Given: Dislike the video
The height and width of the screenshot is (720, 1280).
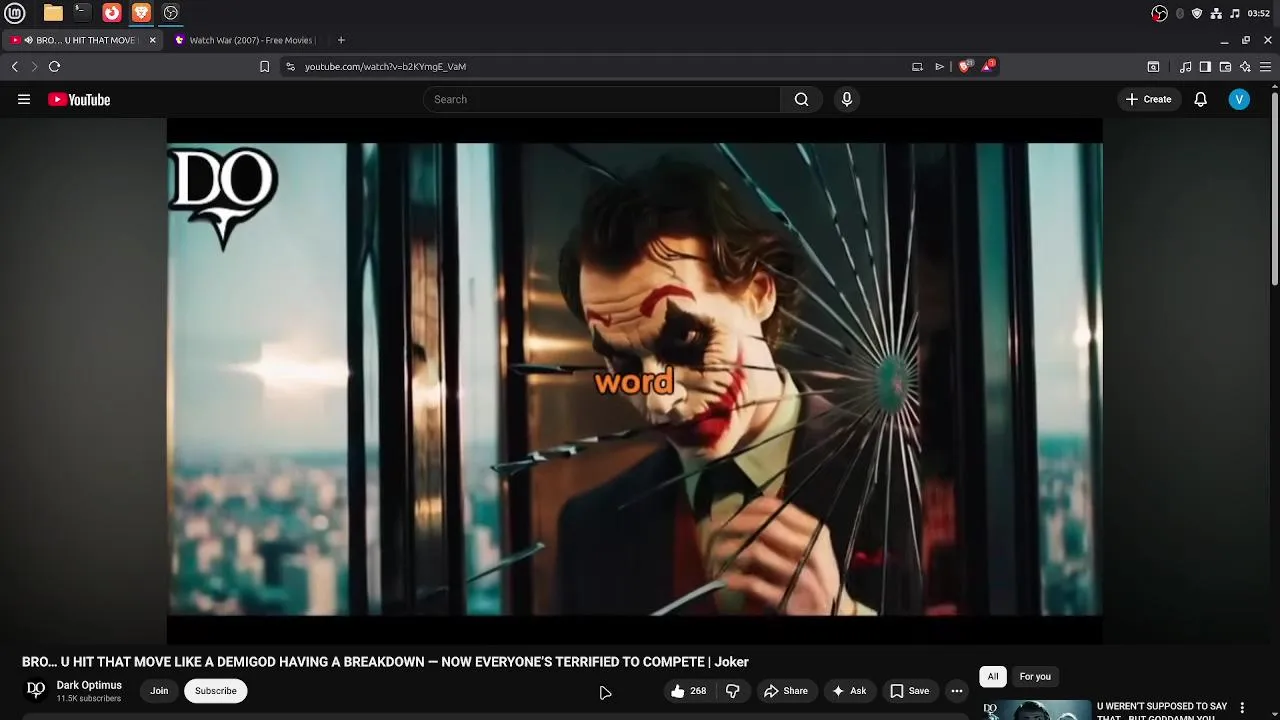Looking at the screenshot, I should tap(733, 691).
